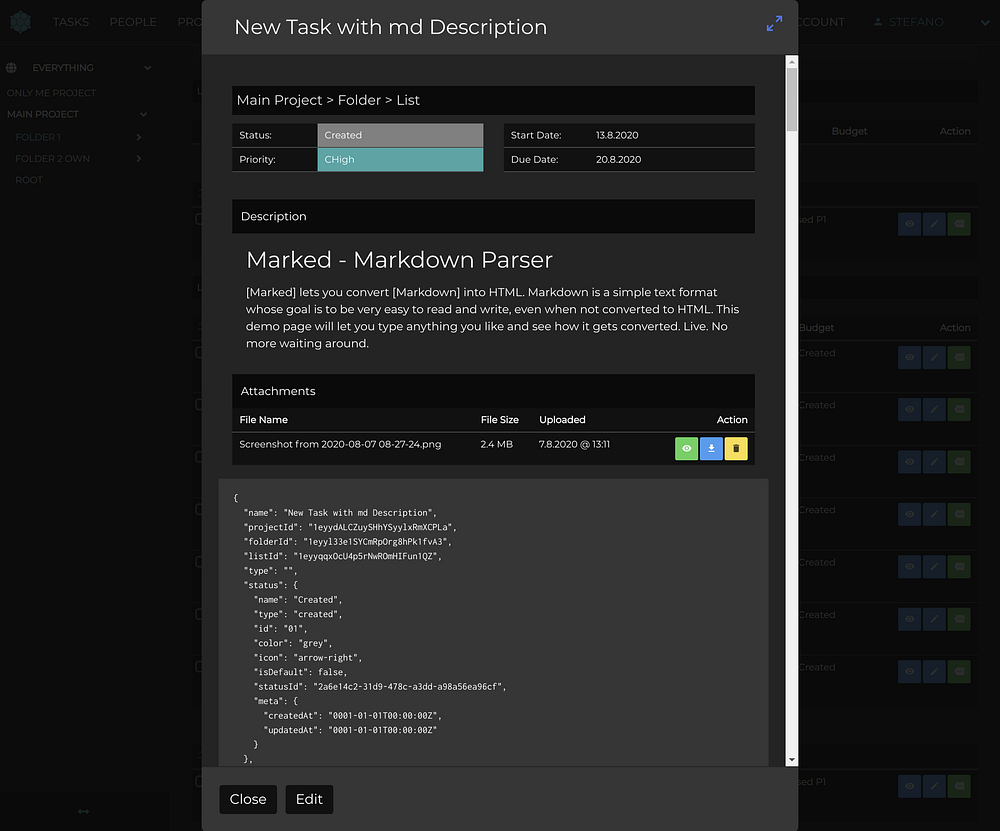Select MAIN PROJECT in sidebar
The width and height of the screenshot is (1000, 831).
click(x=43, y=114)
